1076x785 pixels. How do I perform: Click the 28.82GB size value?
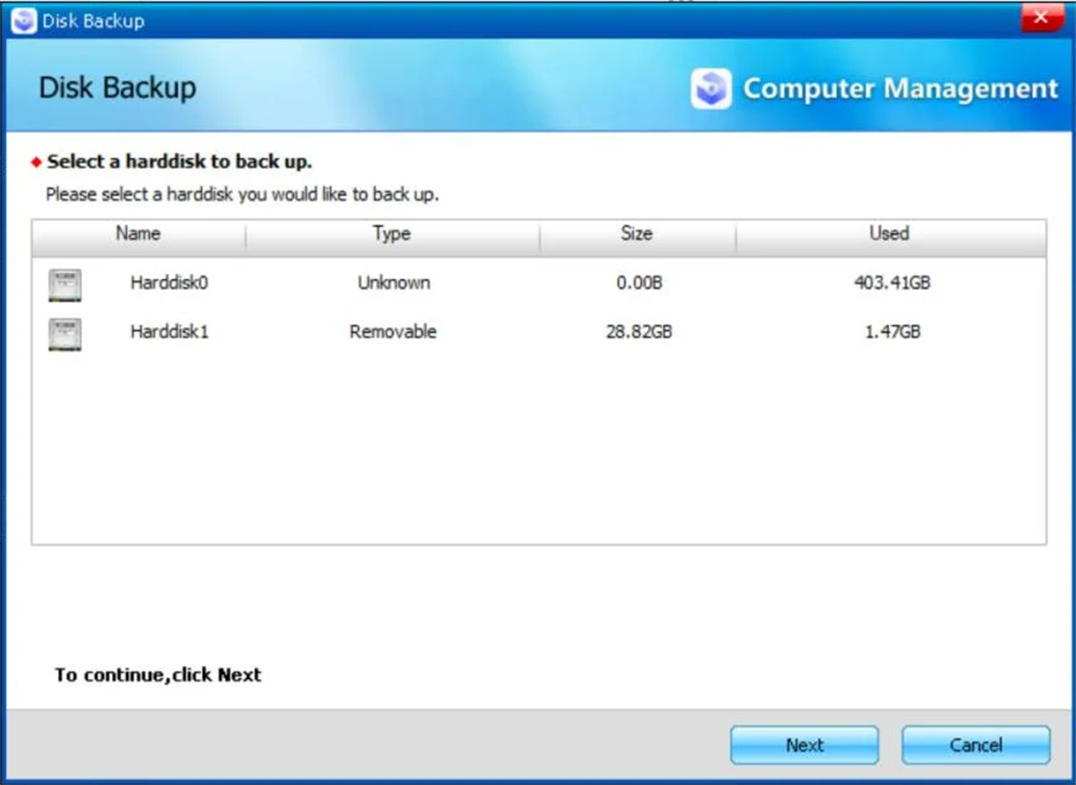coord(640,332)
